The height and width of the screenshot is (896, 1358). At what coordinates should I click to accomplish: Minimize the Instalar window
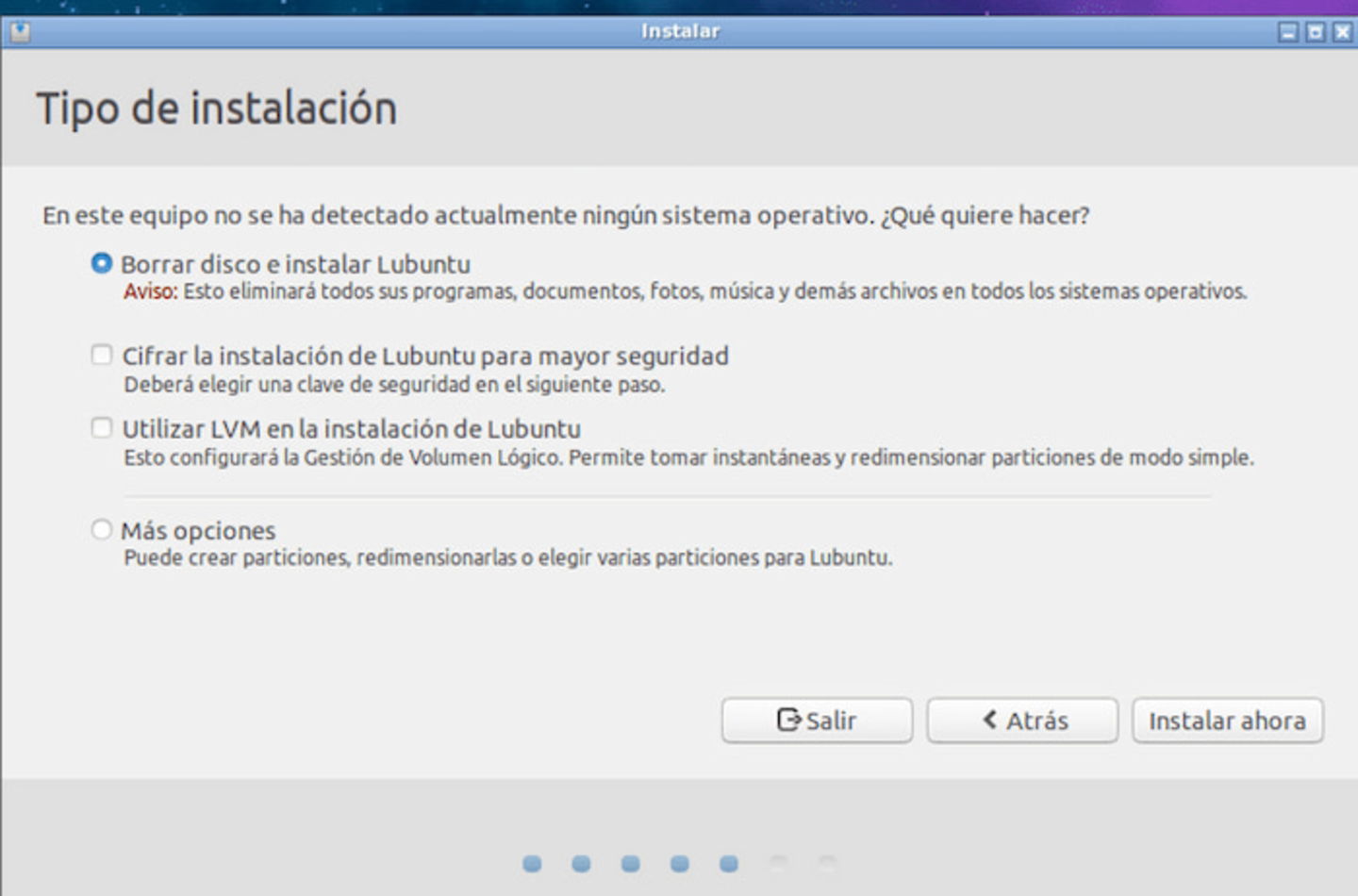(1288, 32)
